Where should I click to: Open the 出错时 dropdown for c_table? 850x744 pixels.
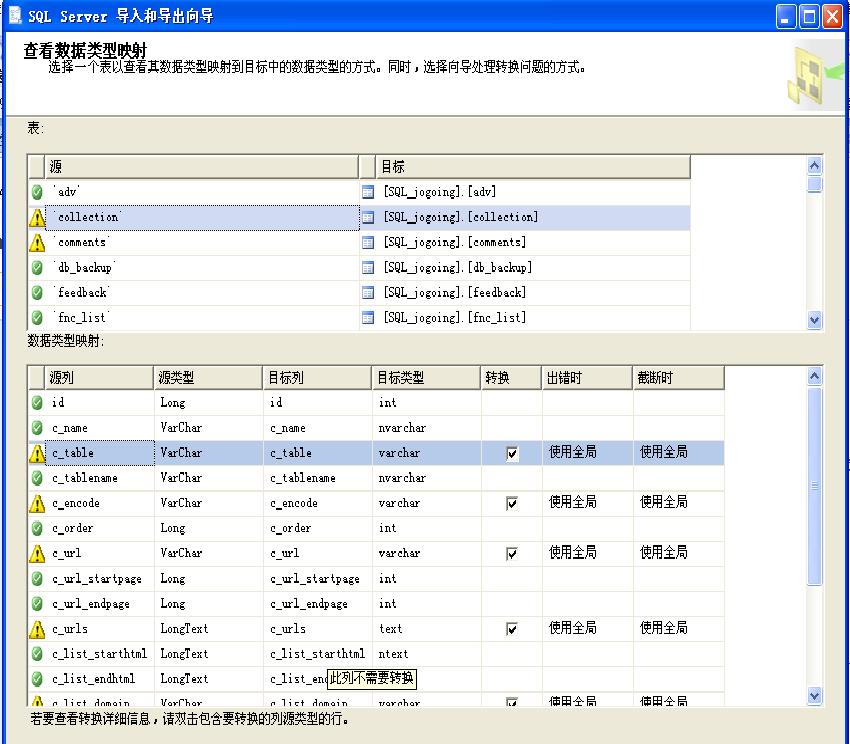[587, 453]
